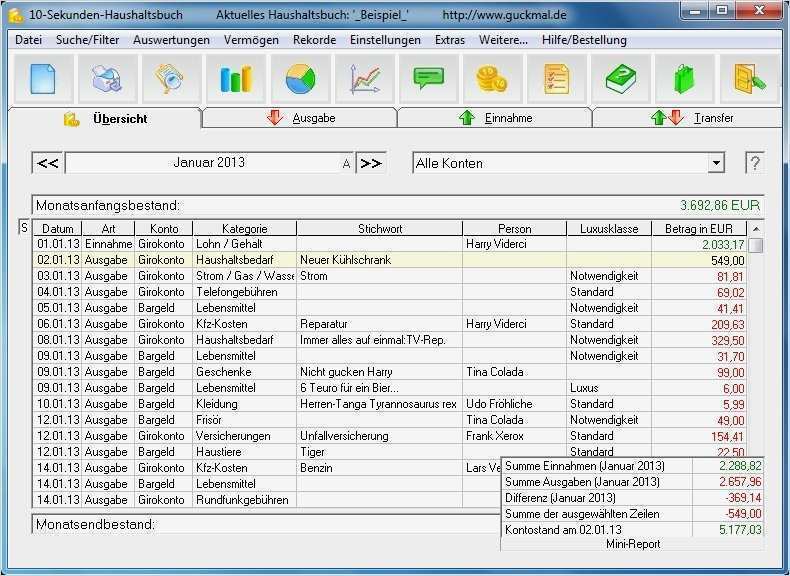Go to next month with >> button
The height and width of the screenshot is (576, 790).
371,163
